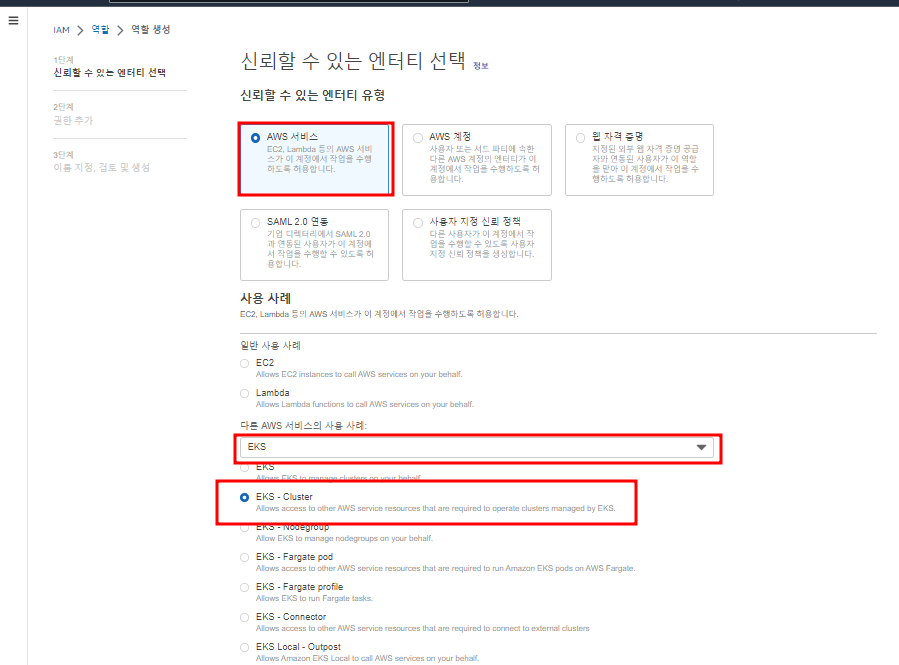Screen dimensions: 899x665
Task: Open the 역할 breadcrumb link
Action: [100, 29]
